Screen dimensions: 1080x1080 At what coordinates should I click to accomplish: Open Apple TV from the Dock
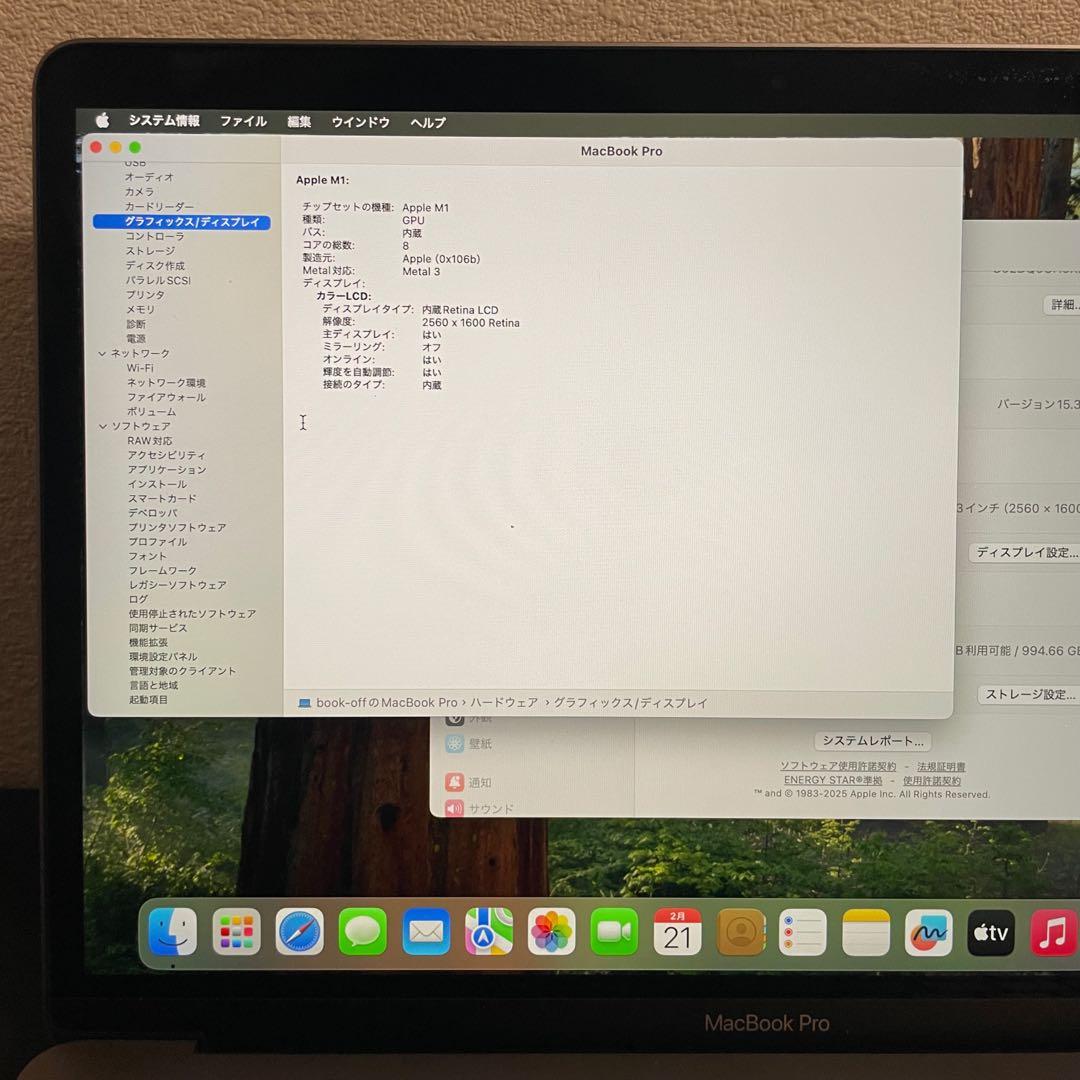click(990, 933)
